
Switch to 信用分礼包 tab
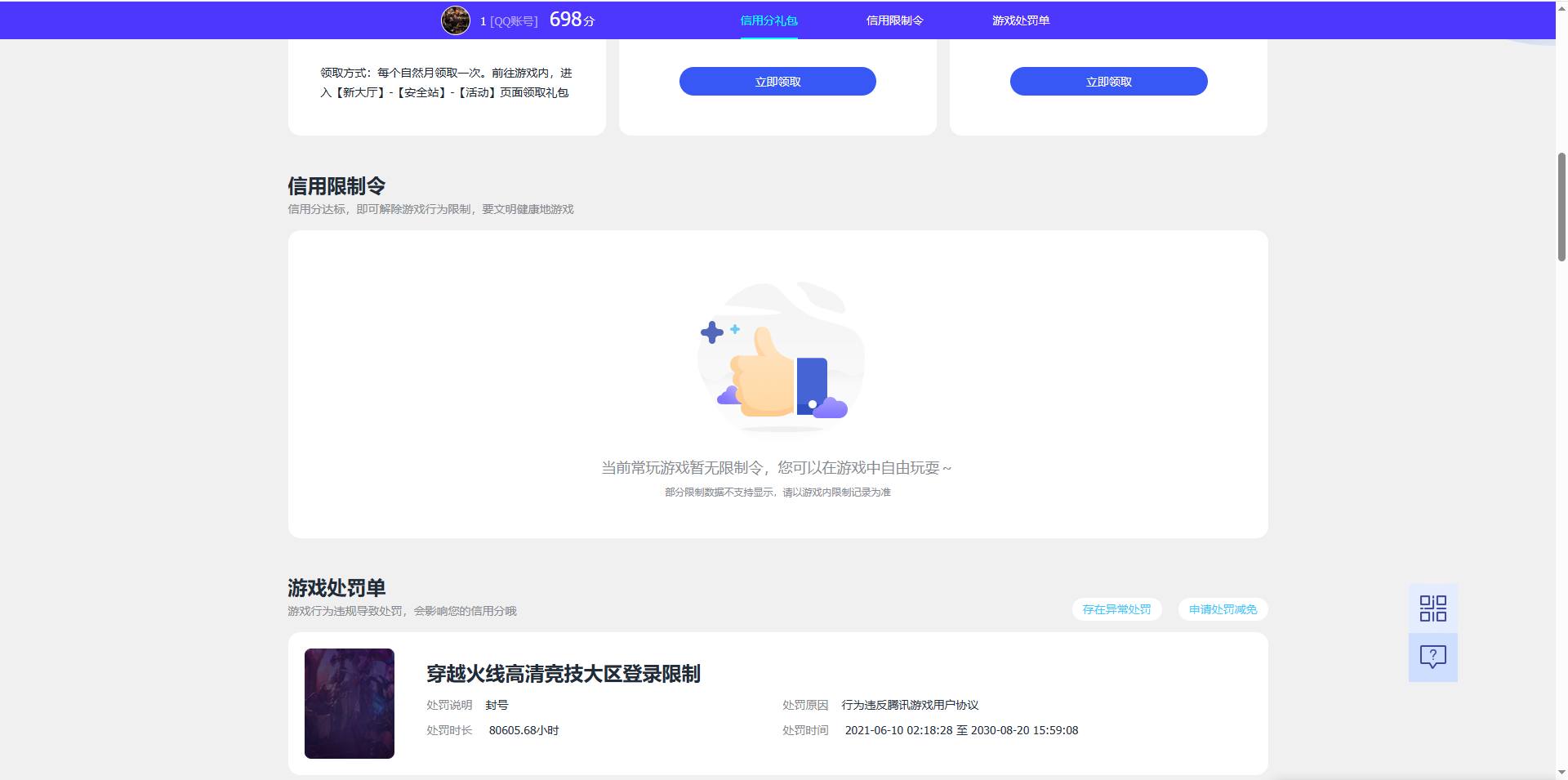point(768,20)
